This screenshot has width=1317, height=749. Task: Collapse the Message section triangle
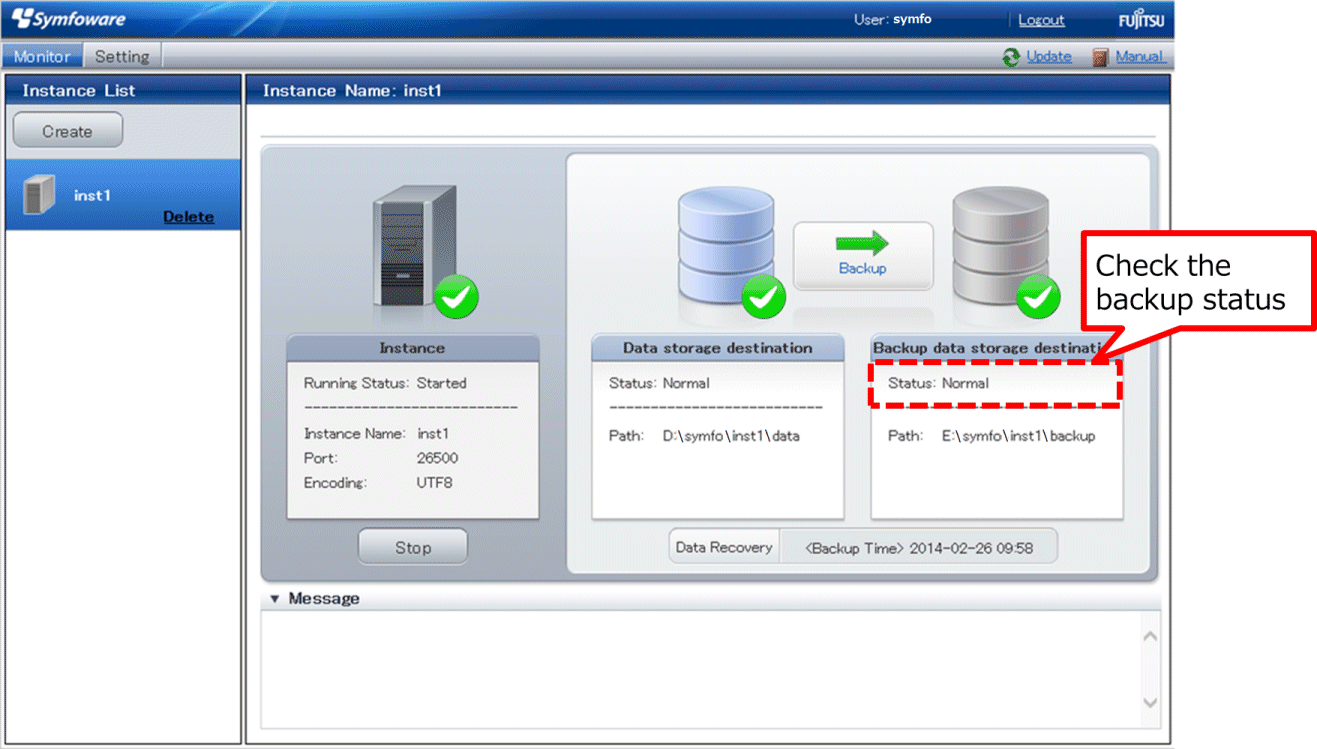(x=275, y=599)
